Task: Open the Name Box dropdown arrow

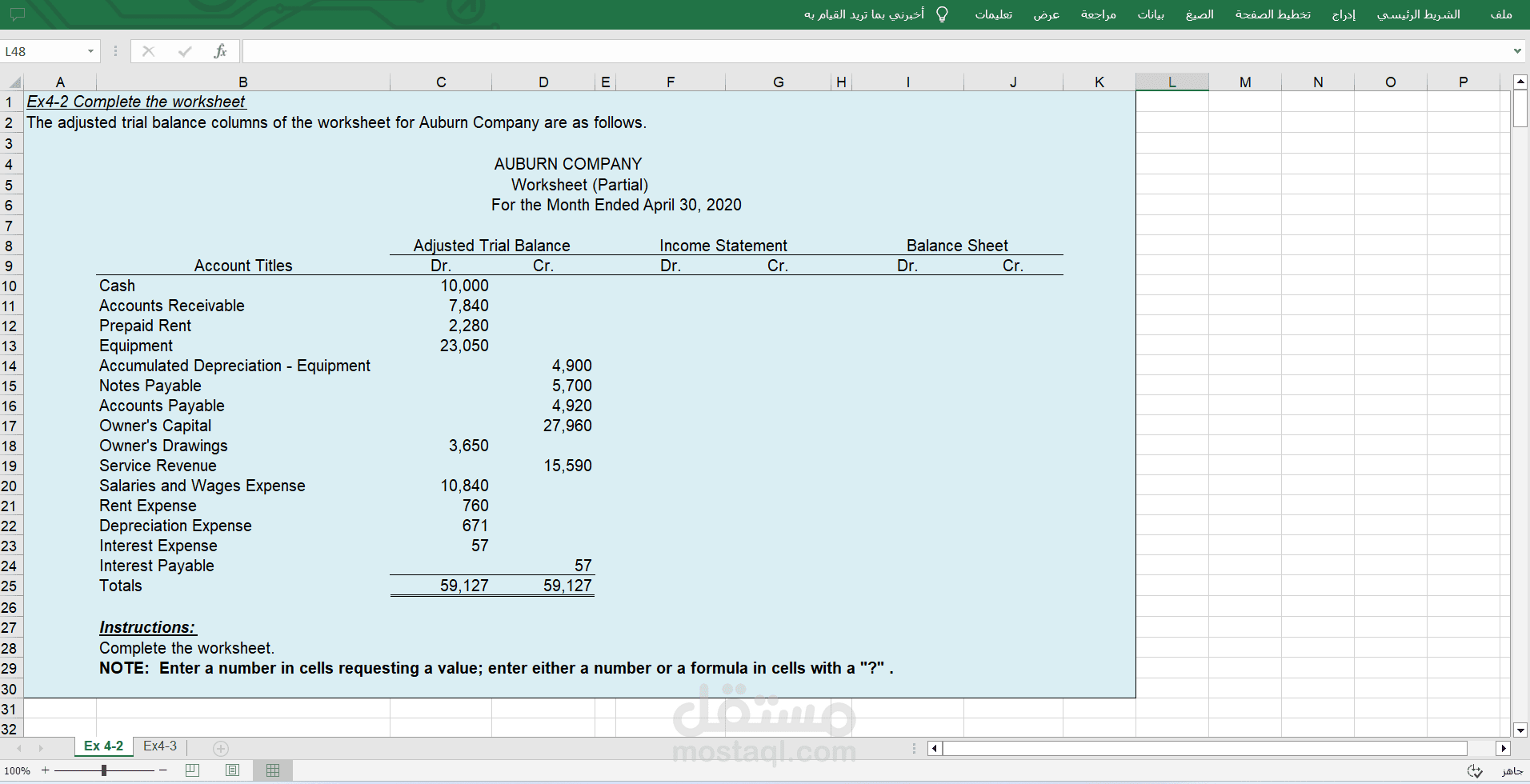Action: 90,51
